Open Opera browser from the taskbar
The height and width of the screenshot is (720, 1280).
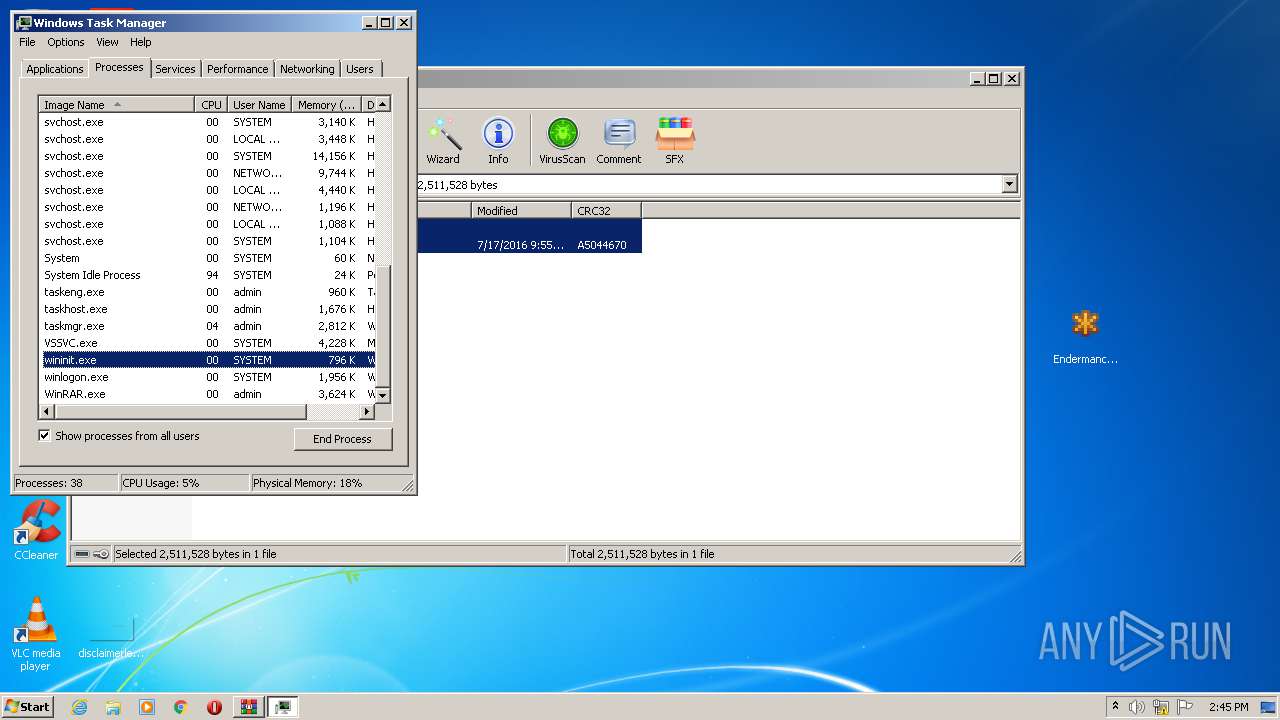pos(214,707)
